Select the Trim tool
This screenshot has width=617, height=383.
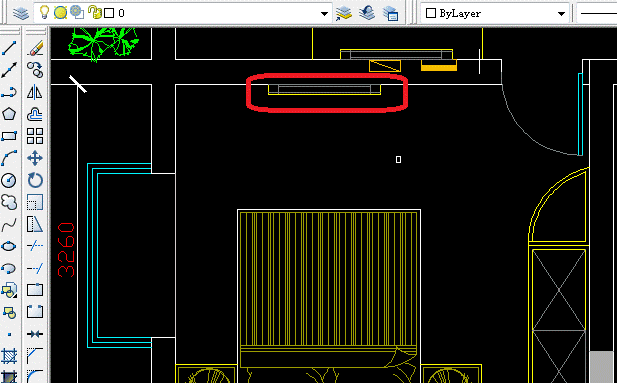(35, 246)
